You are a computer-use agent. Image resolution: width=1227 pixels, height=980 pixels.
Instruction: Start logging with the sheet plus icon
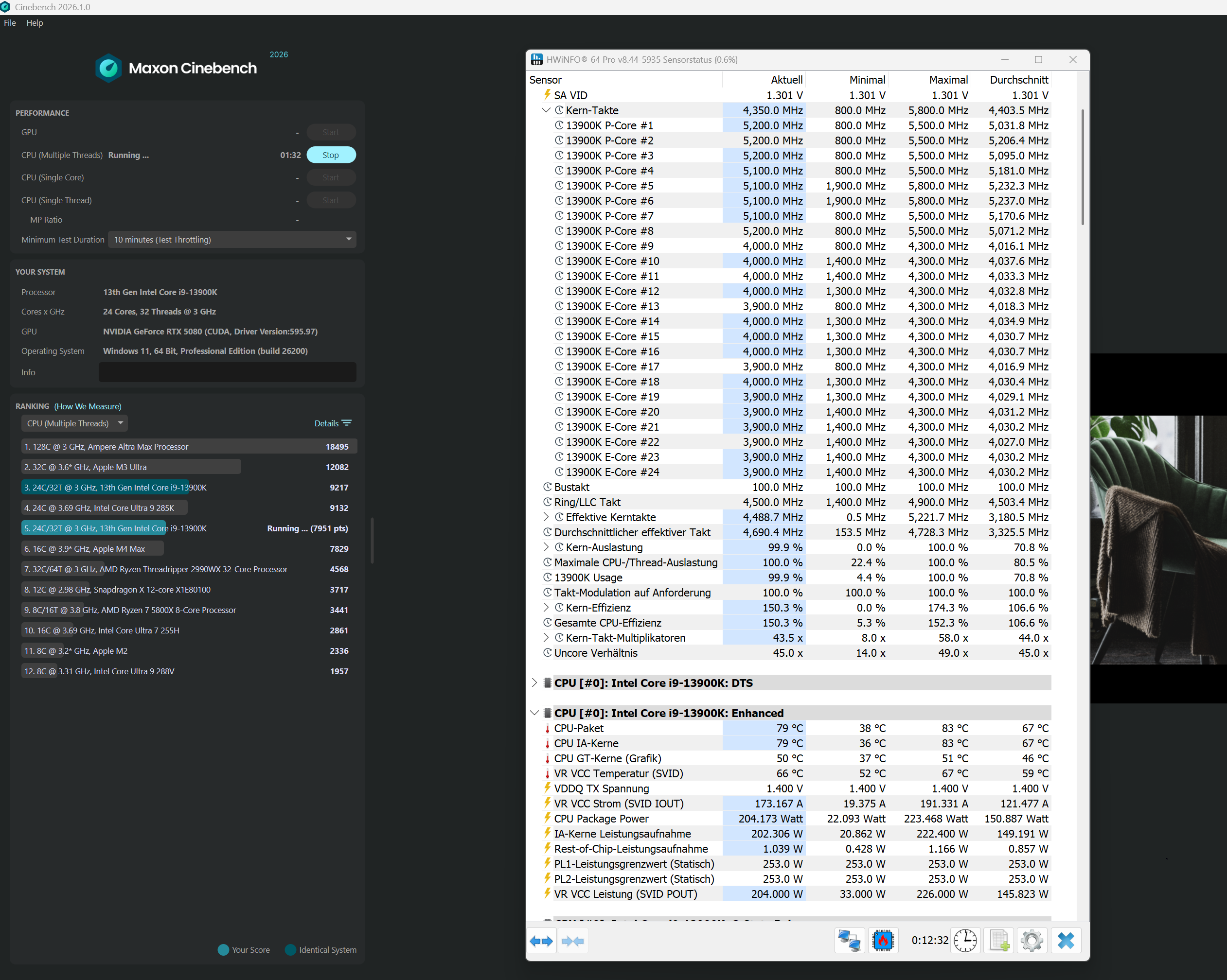click(999, 941)
